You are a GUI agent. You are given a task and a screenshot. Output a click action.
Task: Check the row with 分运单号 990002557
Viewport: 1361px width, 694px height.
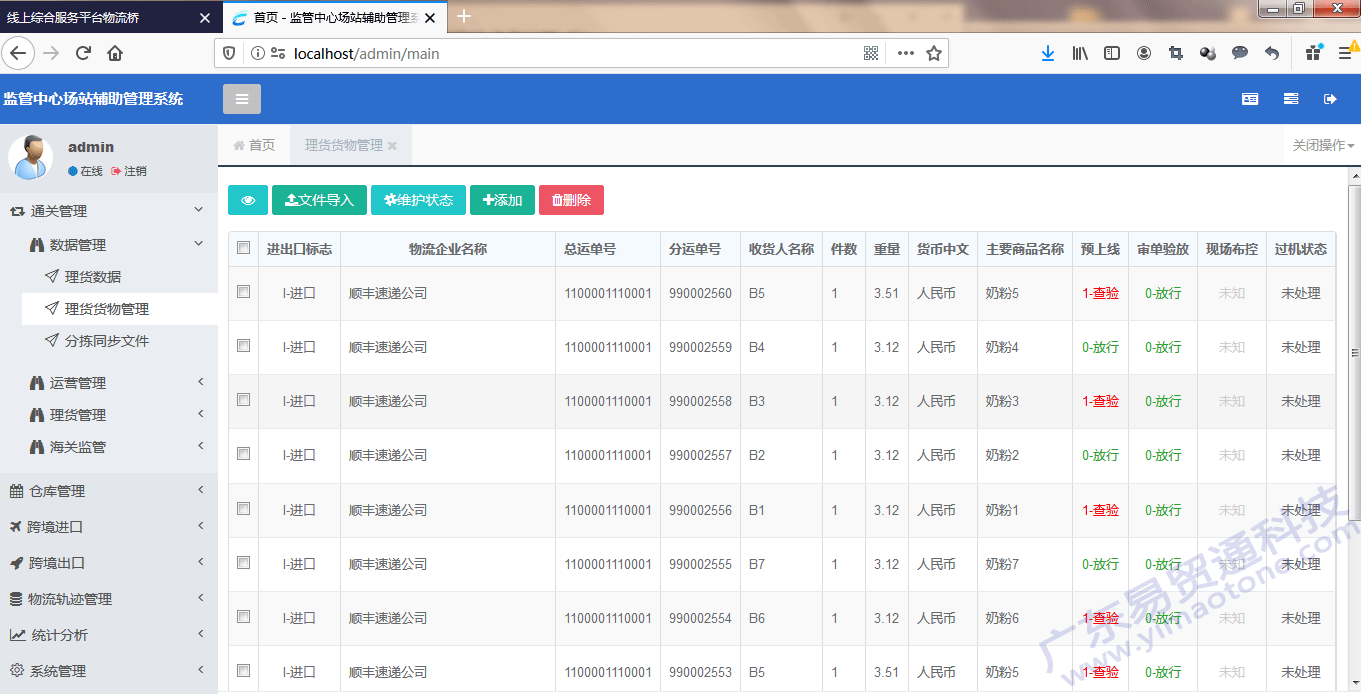(243, 453)
